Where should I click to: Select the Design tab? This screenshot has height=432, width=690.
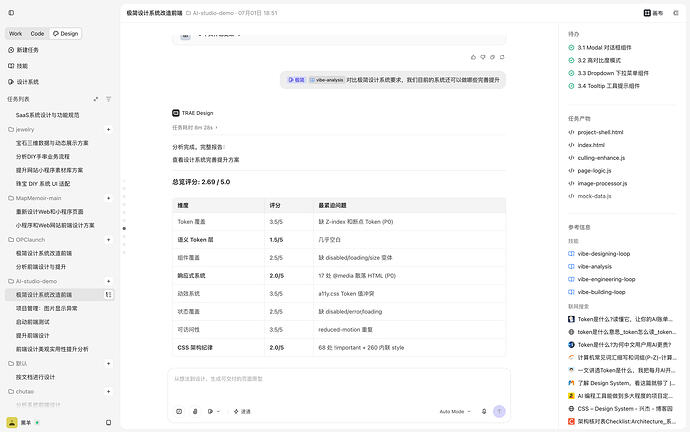(x=65, y=33)
